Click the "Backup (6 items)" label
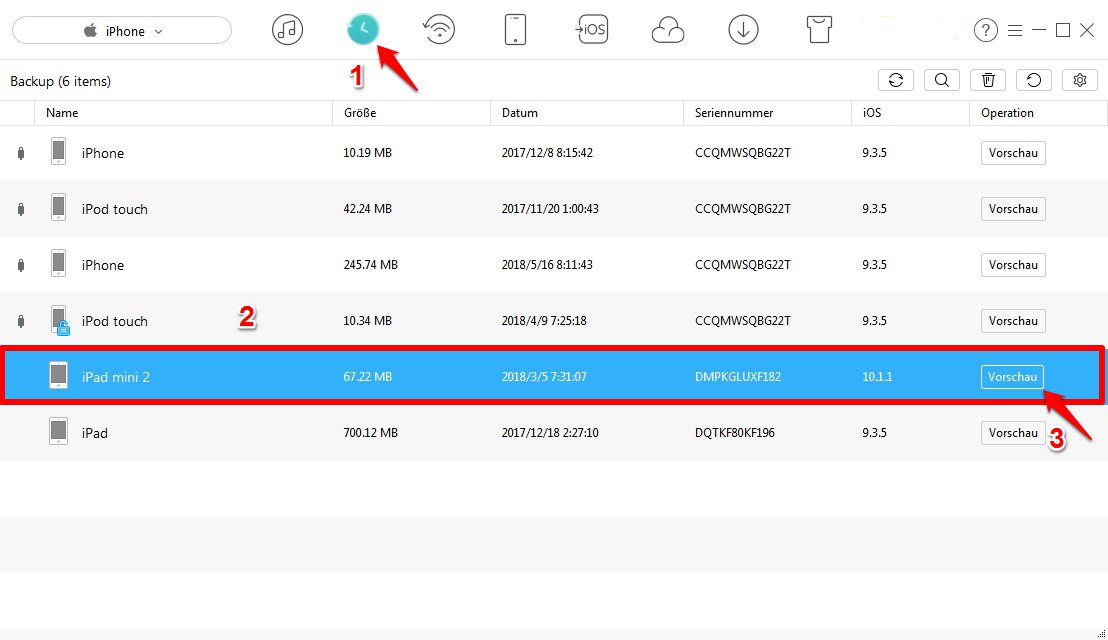1108x640 pixels. pyautogui.click(x=61, y=81)
